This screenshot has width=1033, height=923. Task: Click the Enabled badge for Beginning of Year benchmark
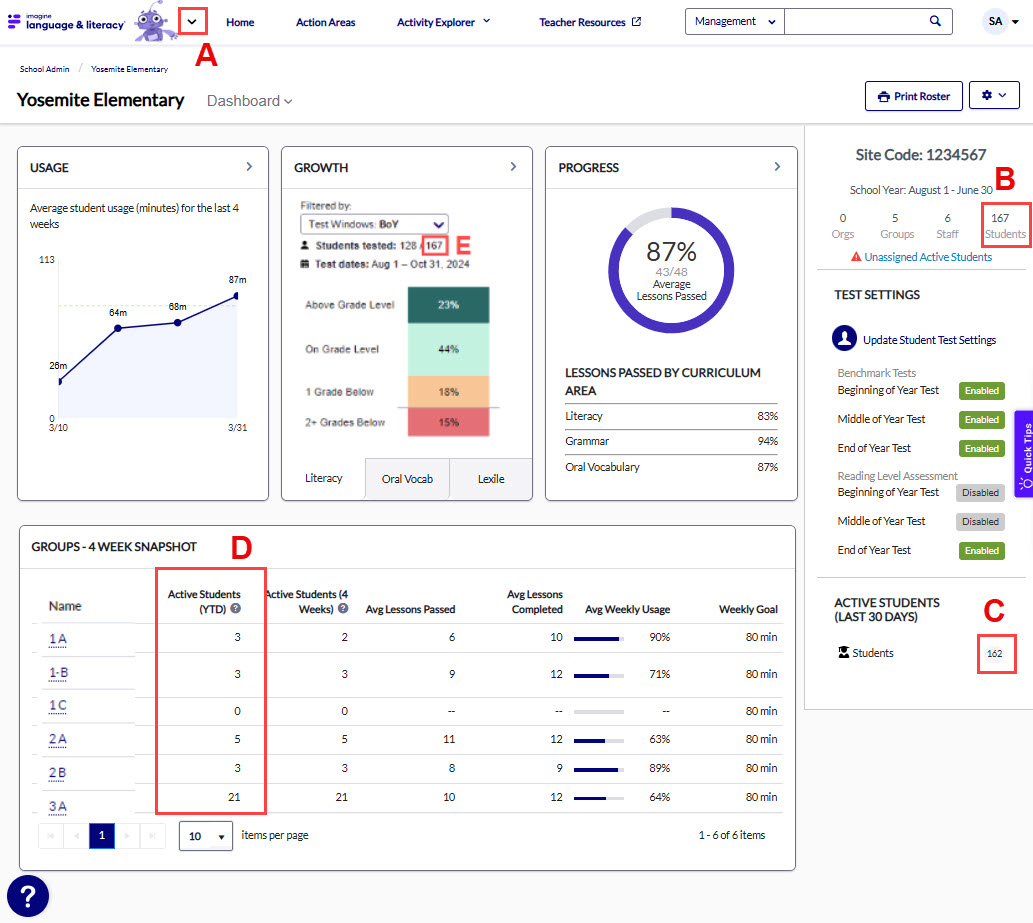[981, 391]
